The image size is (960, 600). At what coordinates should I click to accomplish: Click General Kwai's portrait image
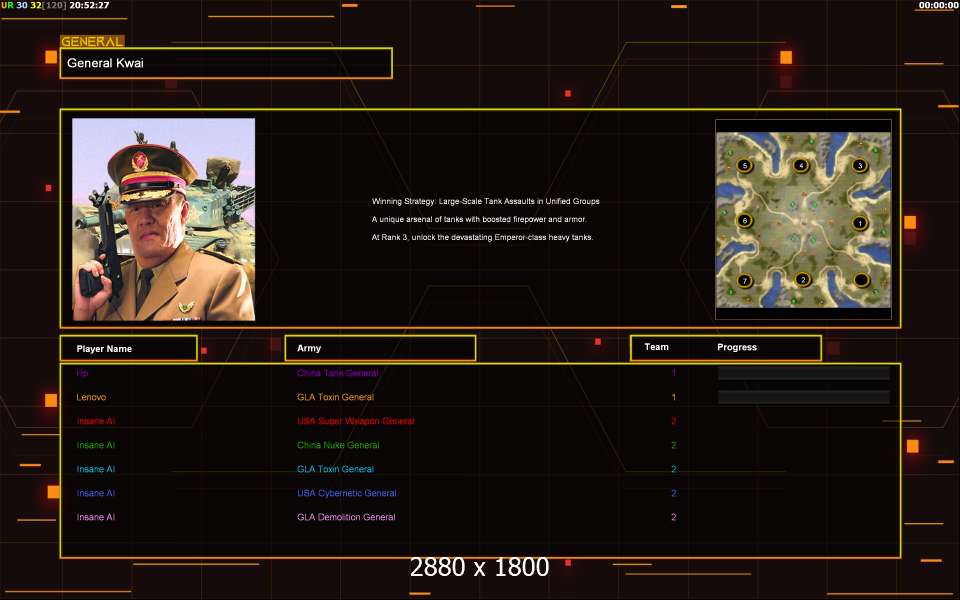pyautogui.click(x=163, y=219)
